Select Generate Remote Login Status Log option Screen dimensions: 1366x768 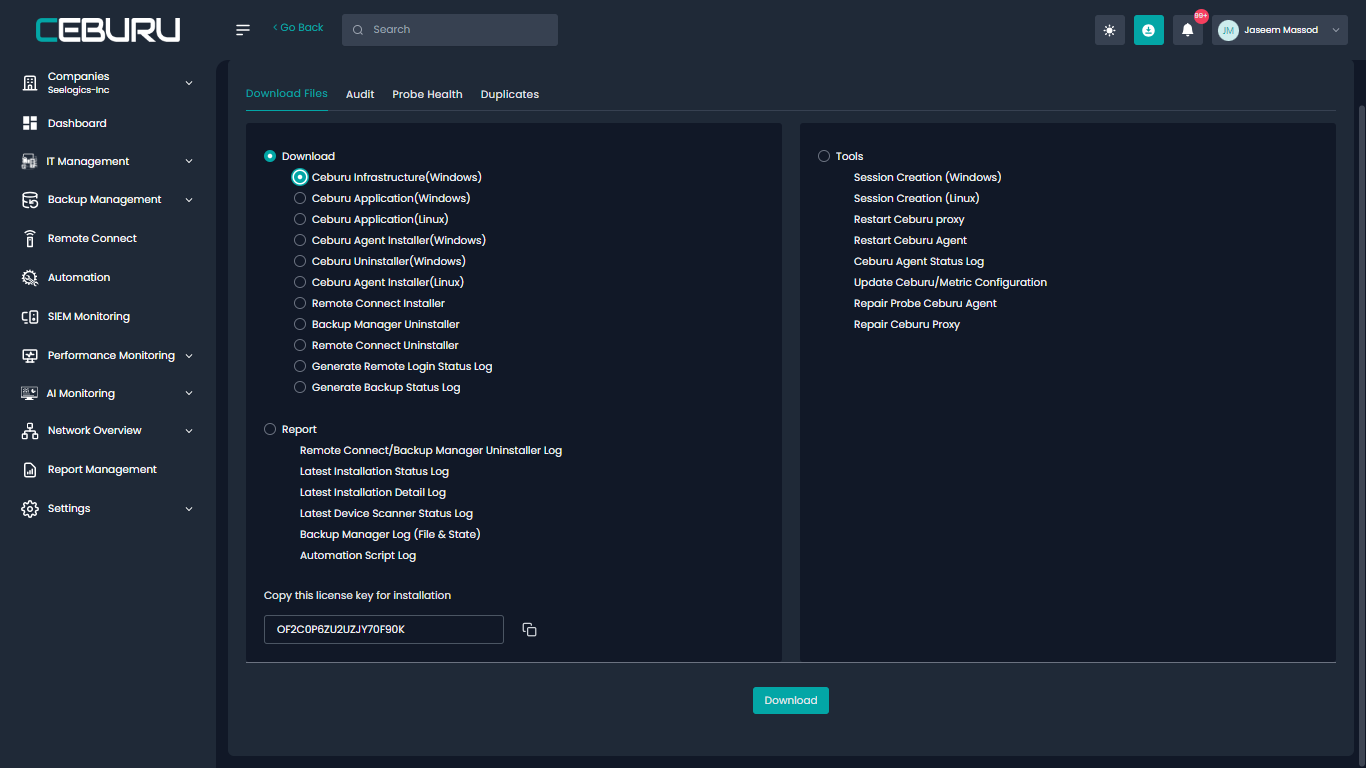click(300, 366)
